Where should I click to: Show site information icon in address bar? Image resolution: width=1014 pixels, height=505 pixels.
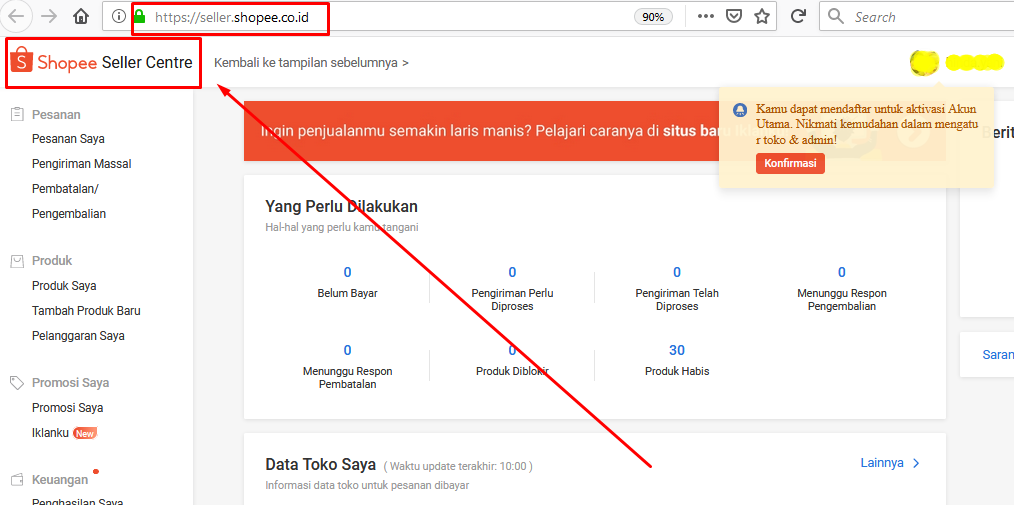(x=118, y=17)
